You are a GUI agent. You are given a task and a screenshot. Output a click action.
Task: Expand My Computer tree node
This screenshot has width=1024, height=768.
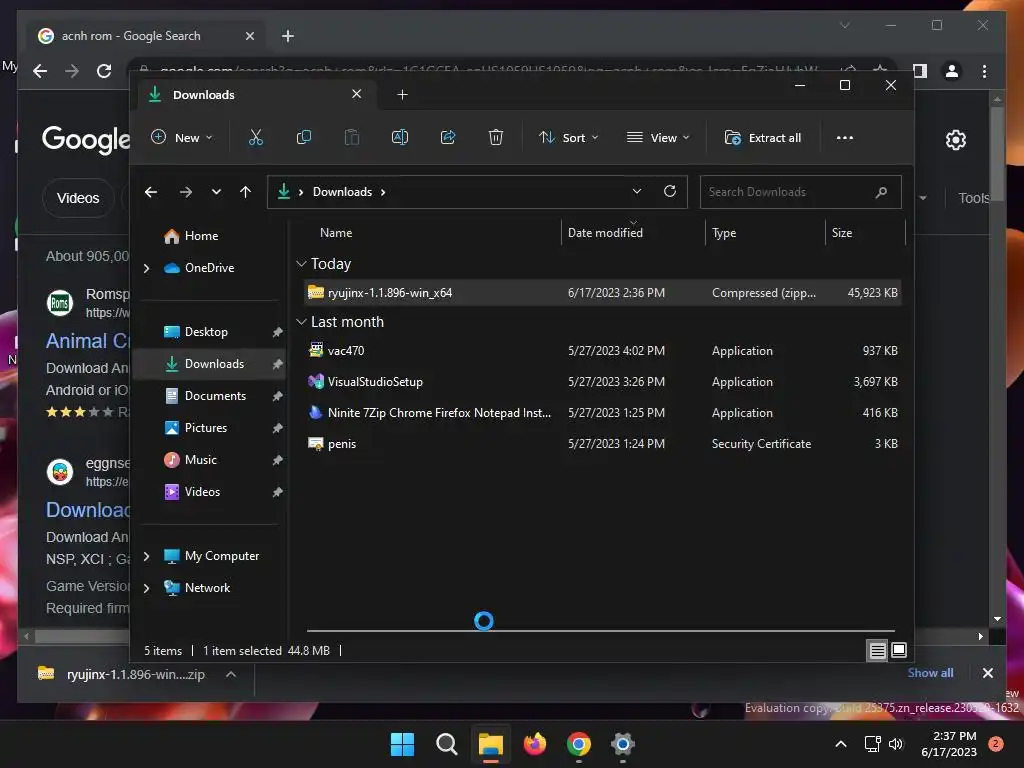(146, 556)
